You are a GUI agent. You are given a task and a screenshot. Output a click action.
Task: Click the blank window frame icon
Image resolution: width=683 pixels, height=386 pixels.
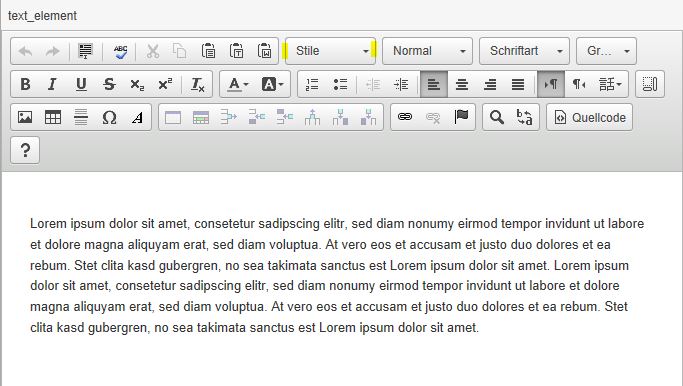(173, 117)
